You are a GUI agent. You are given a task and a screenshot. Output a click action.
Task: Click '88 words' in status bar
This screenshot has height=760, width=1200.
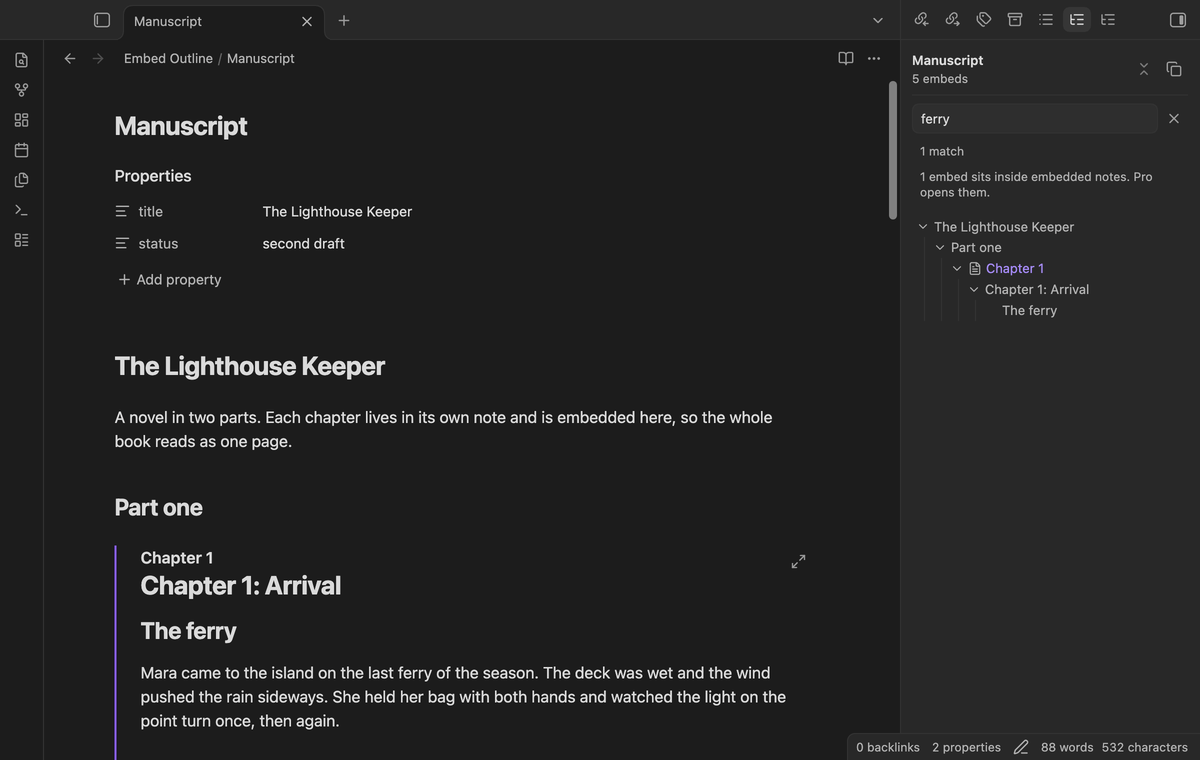(x=1067, y=747)
